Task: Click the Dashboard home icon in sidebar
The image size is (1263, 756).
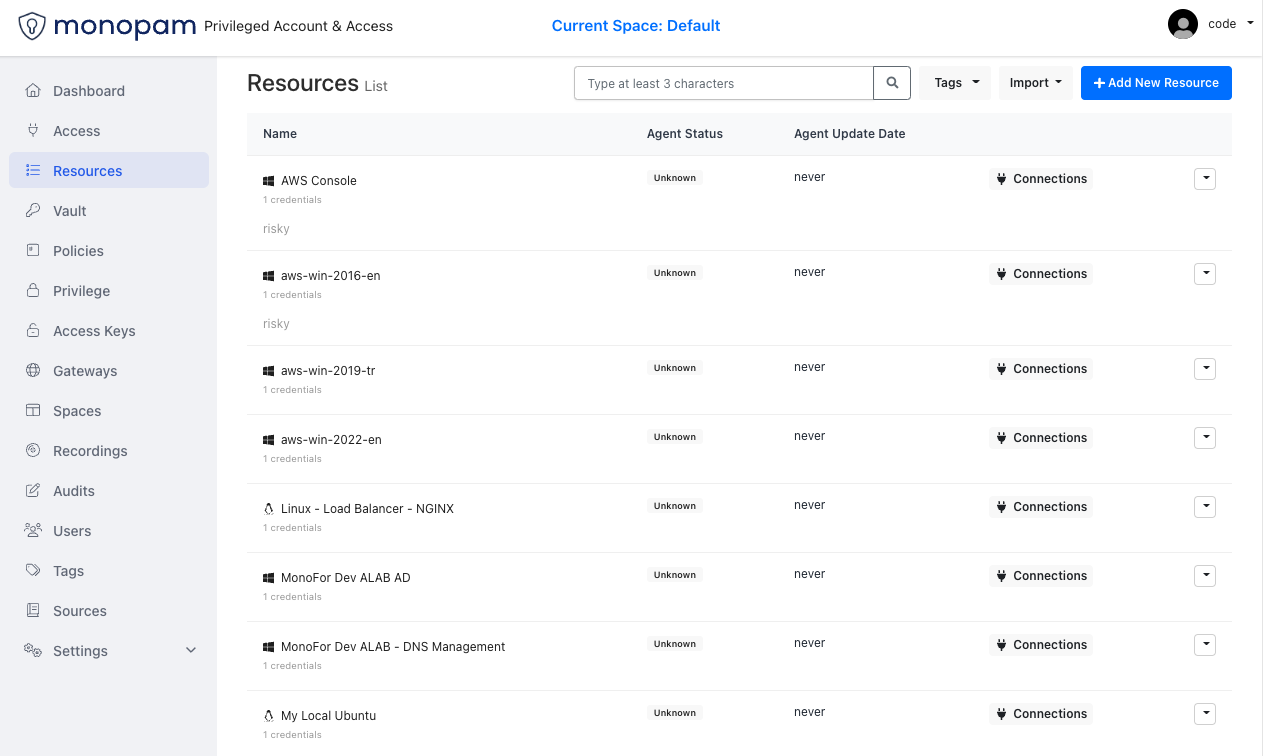Action: point(33,91)
